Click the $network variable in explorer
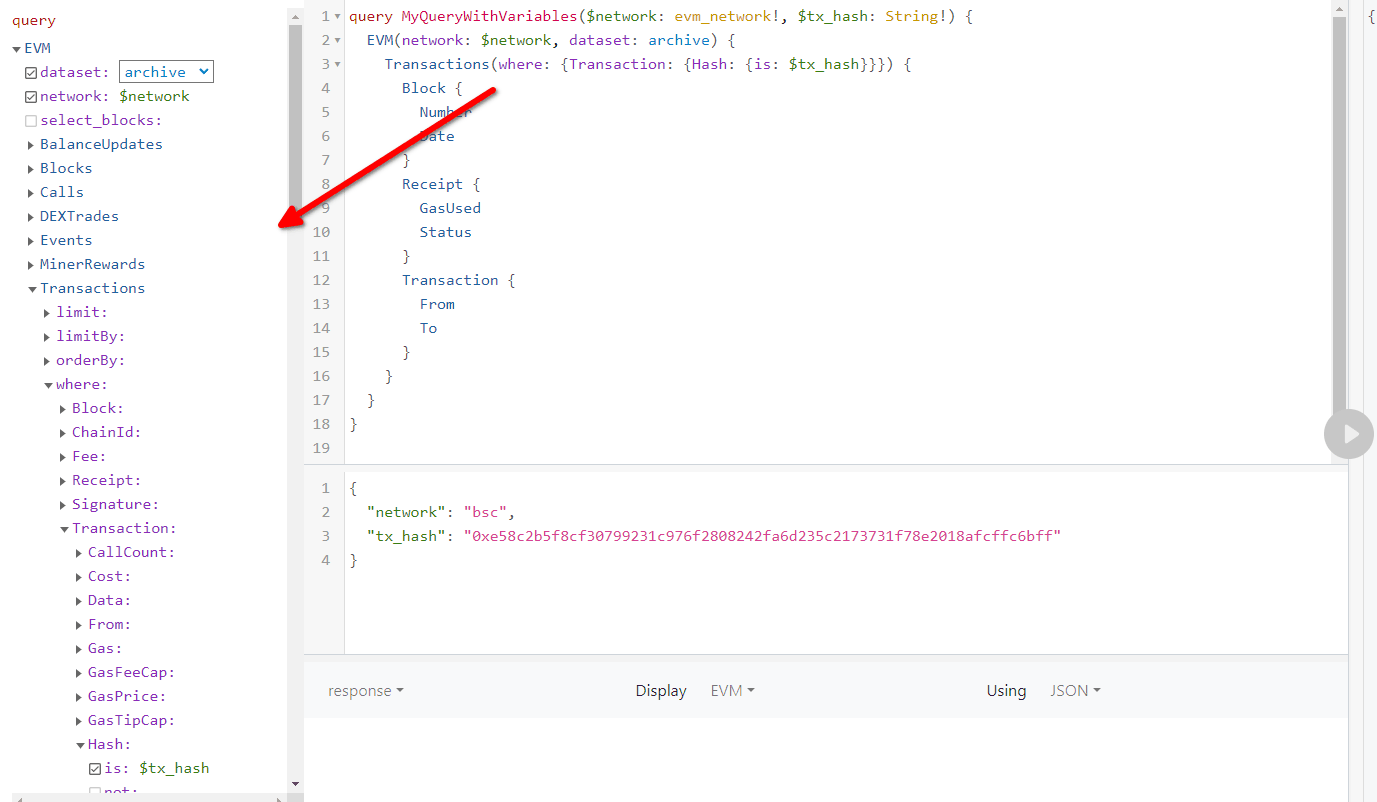1377x802 pixels. pos(154,97)
